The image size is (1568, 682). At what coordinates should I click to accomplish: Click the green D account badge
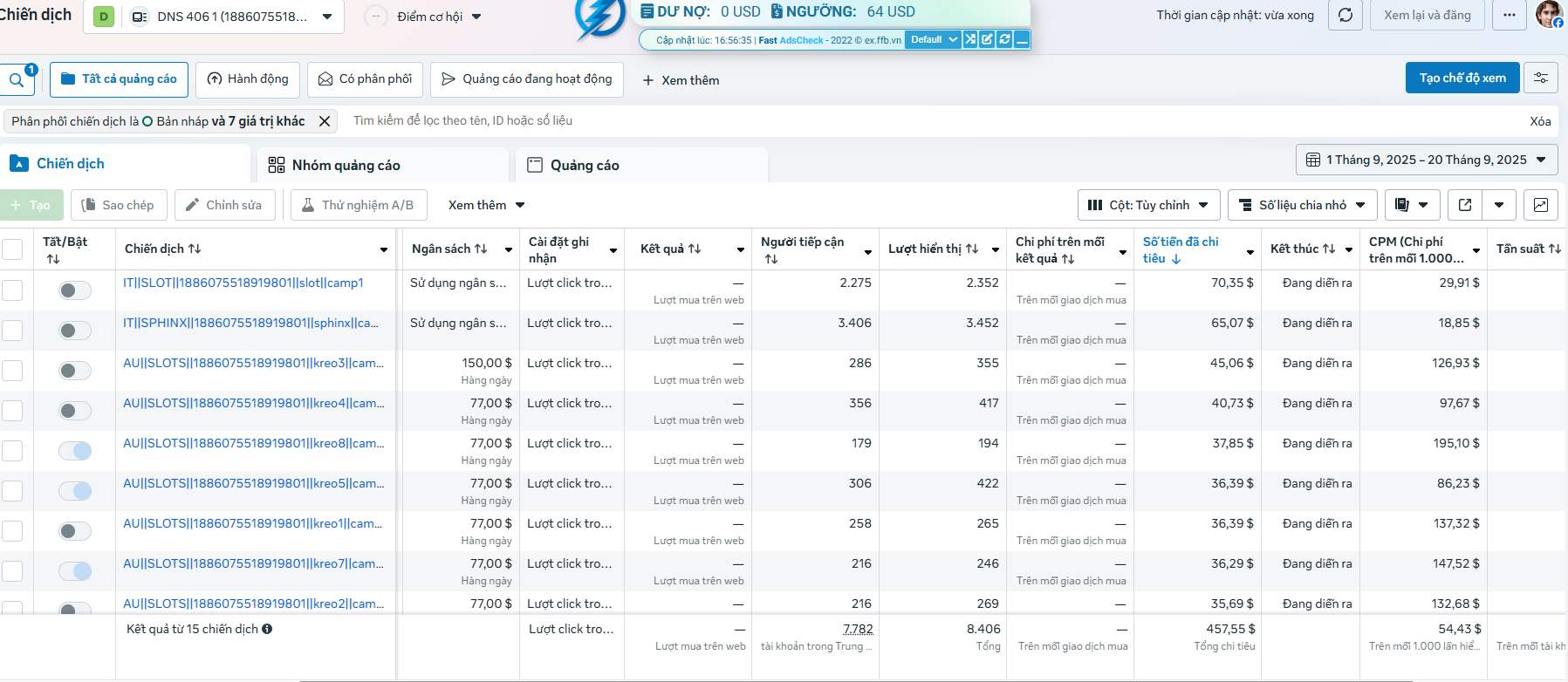tap(104, 17)
